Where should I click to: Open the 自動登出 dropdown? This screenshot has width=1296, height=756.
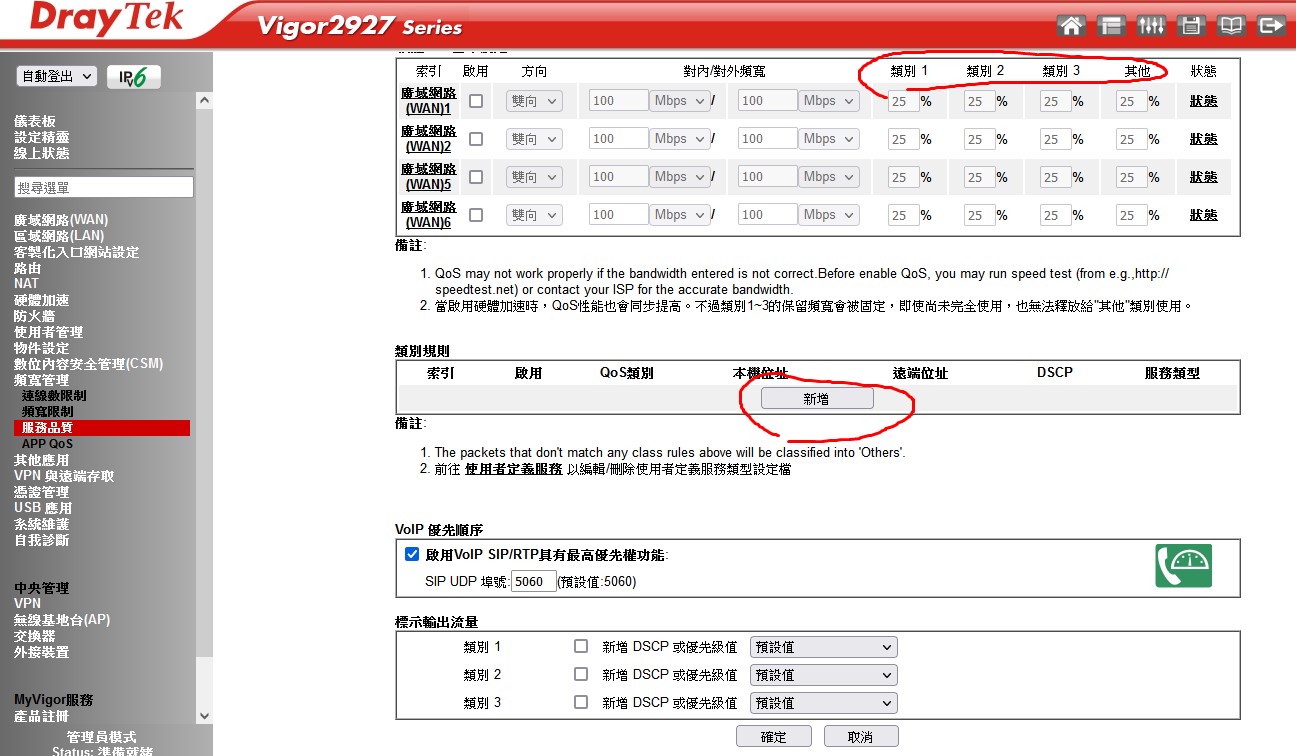[57, 77]
